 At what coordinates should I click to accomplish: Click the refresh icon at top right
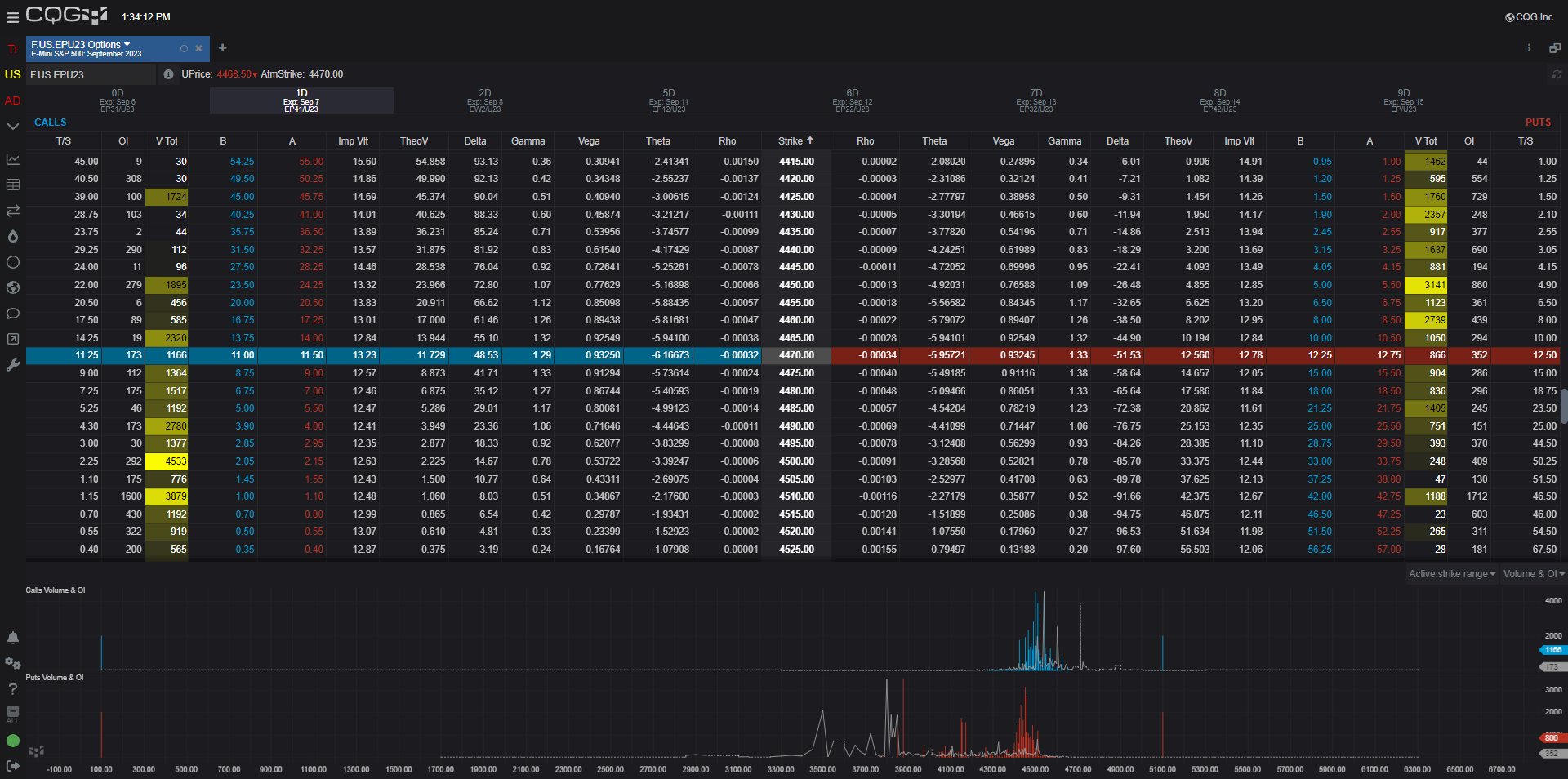pos(1557,74)
